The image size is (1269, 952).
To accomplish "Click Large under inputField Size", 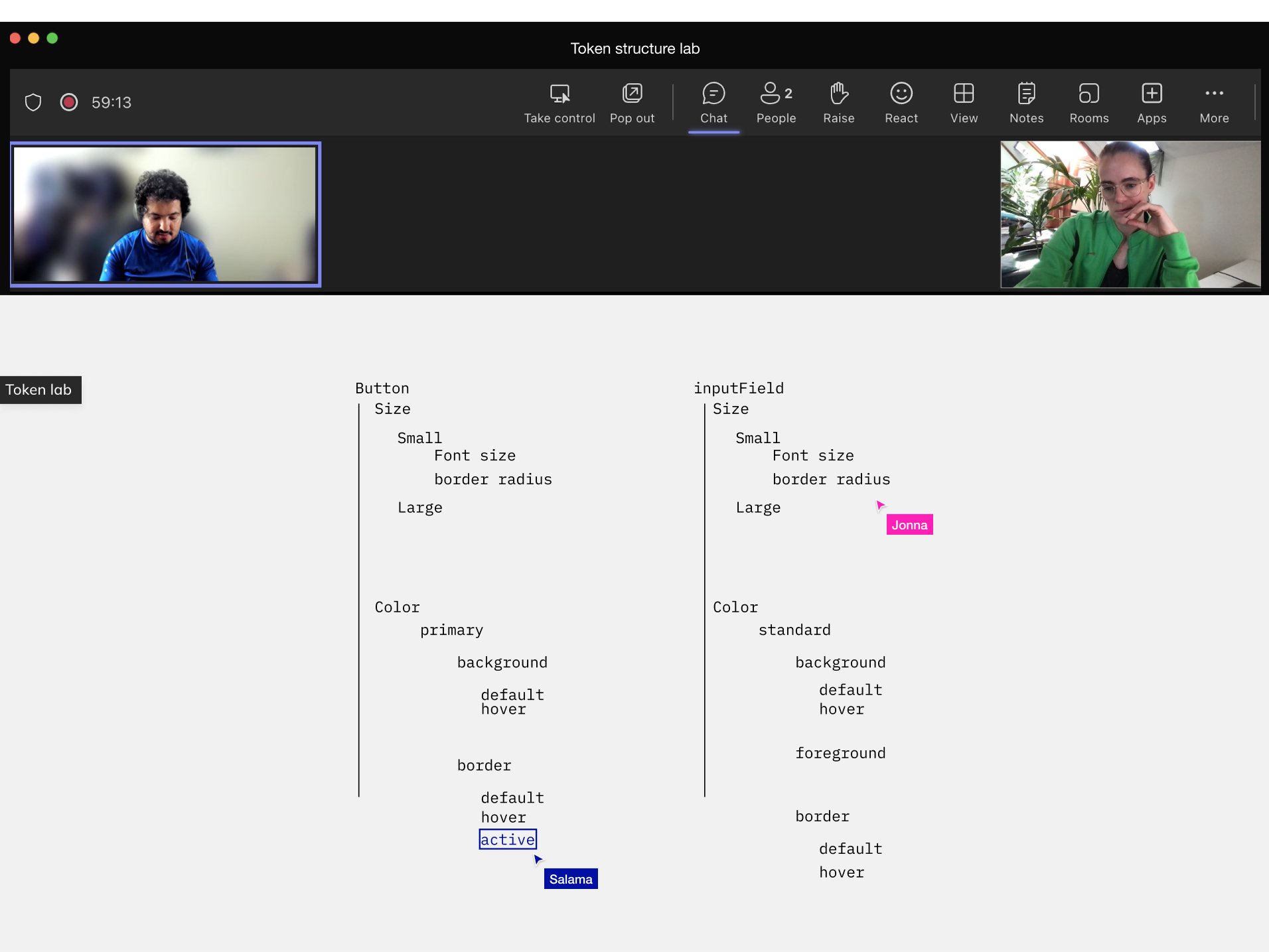I will point(758,508).
